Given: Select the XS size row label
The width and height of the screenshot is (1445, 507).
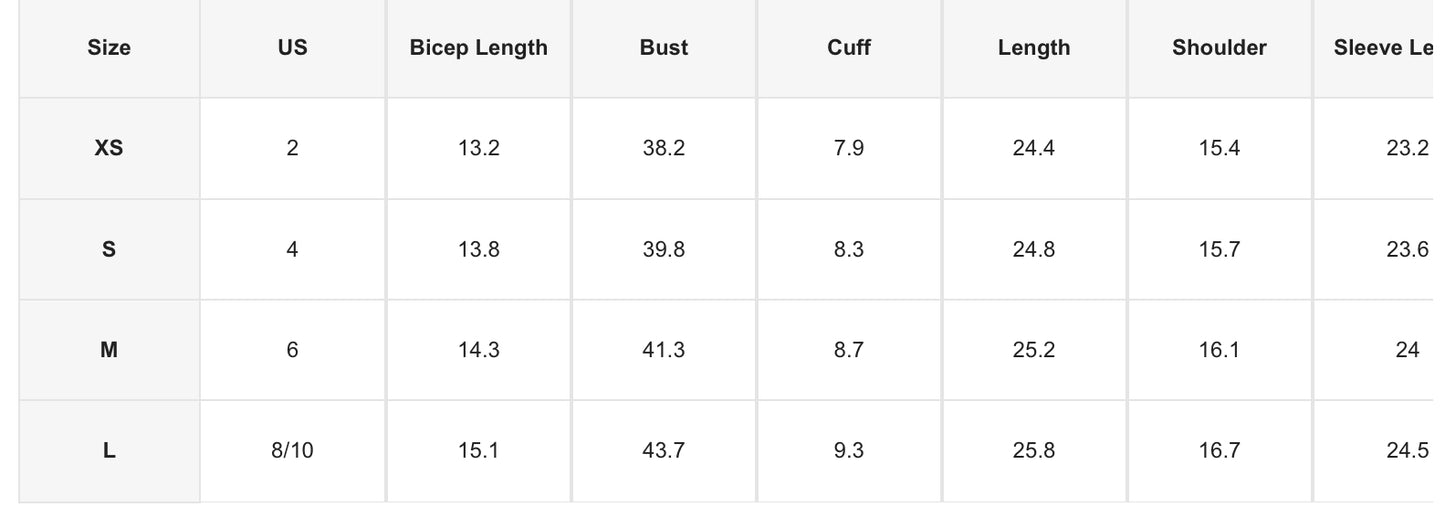Looking at the screenshot, I should [109, 148].
